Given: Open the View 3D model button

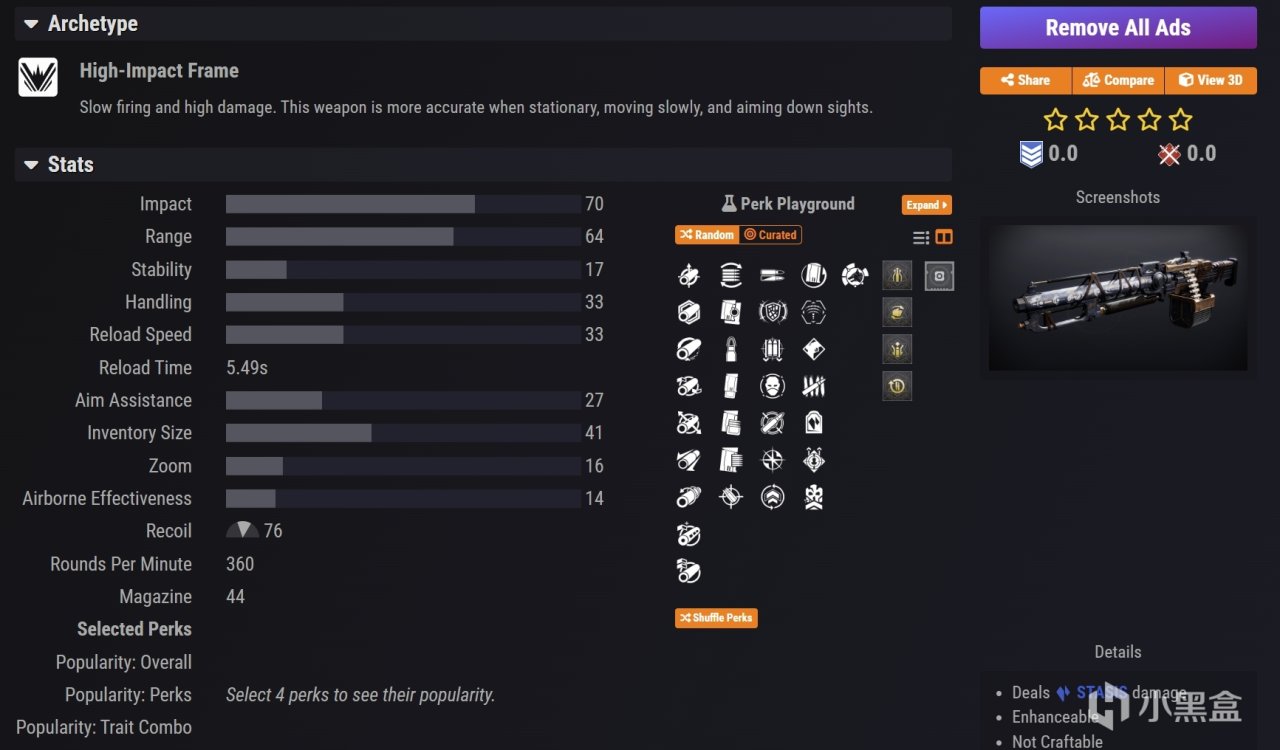Looking at the screenshot, I should [1210, 80].
